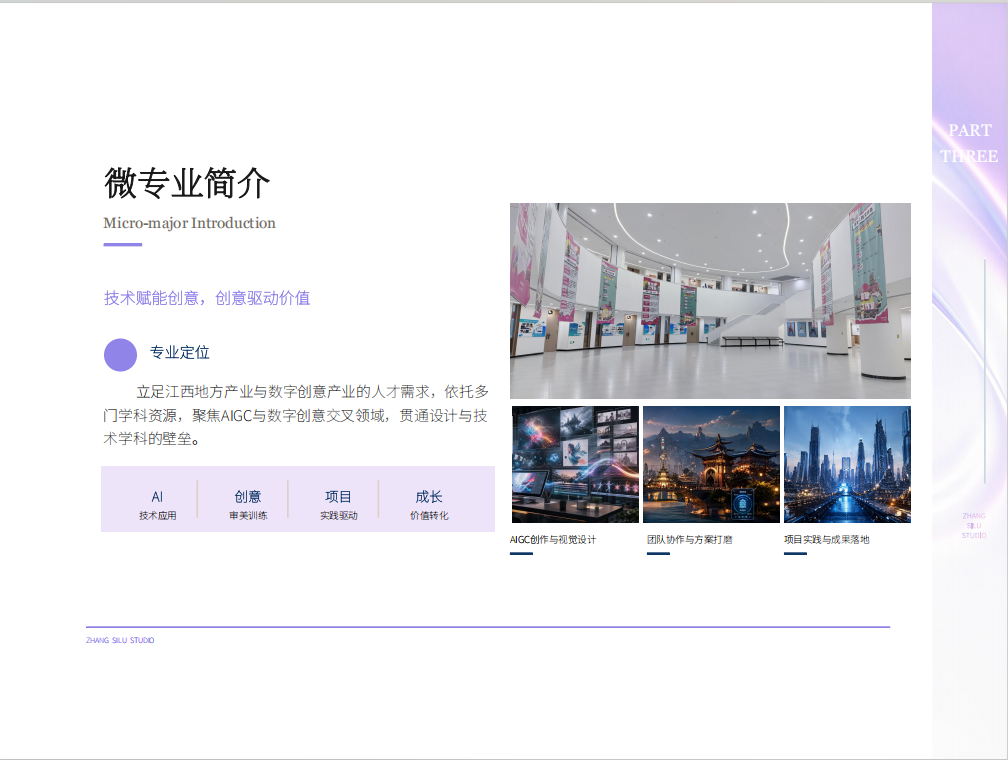
Task: Select the paragraph starting with 立足江西地方产业
Action: 296,415
